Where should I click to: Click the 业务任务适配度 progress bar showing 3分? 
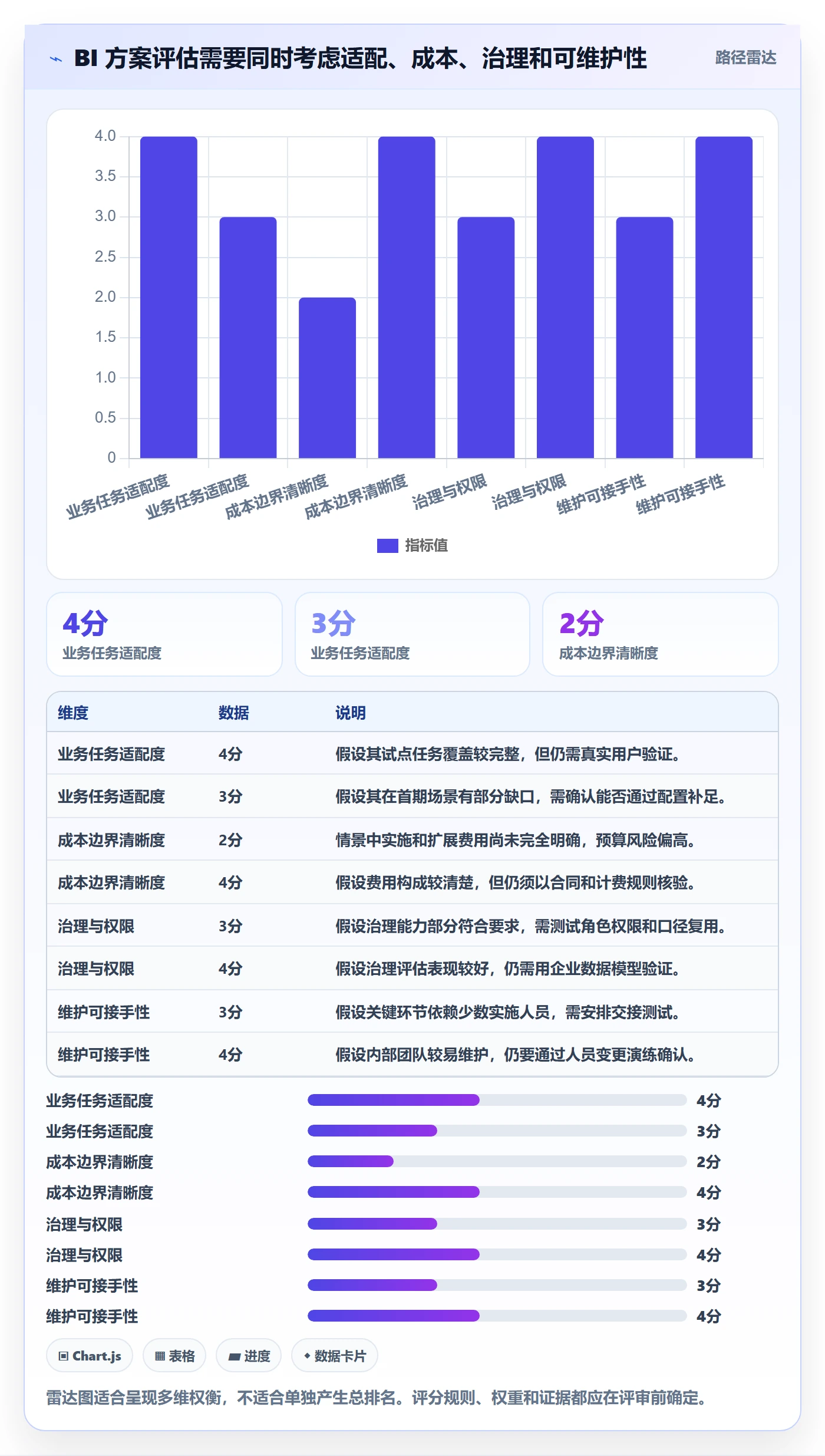coord(497,1131)
